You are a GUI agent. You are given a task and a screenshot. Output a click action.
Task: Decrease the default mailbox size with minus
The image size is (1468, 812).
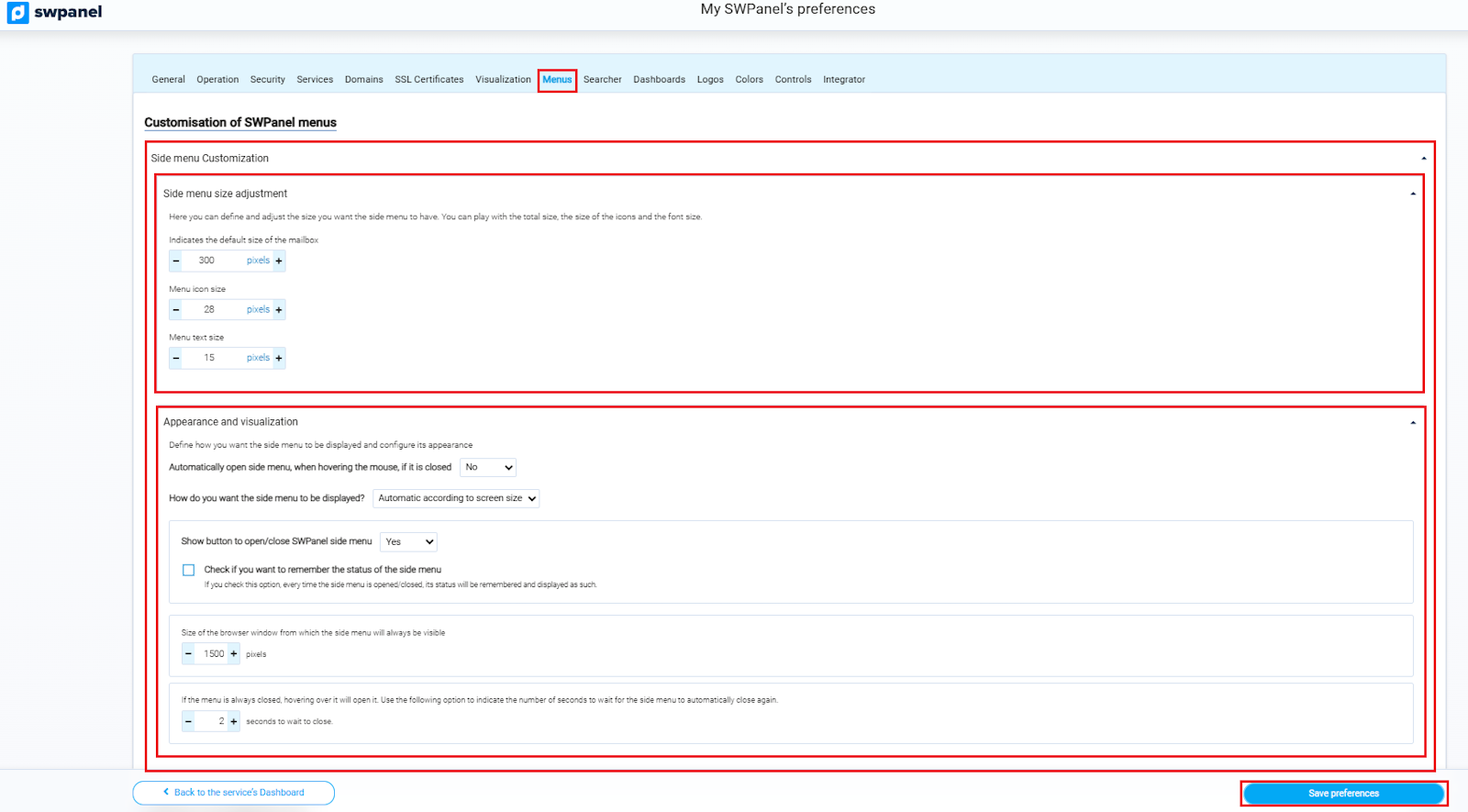click(176, 261)
